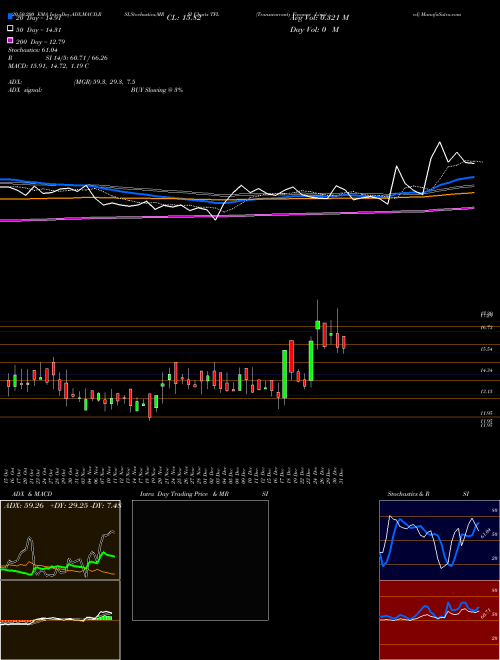Screen dimensions: 500x660
Task: Click the Day Vol: 0 M value
Action: coord(314,30)
